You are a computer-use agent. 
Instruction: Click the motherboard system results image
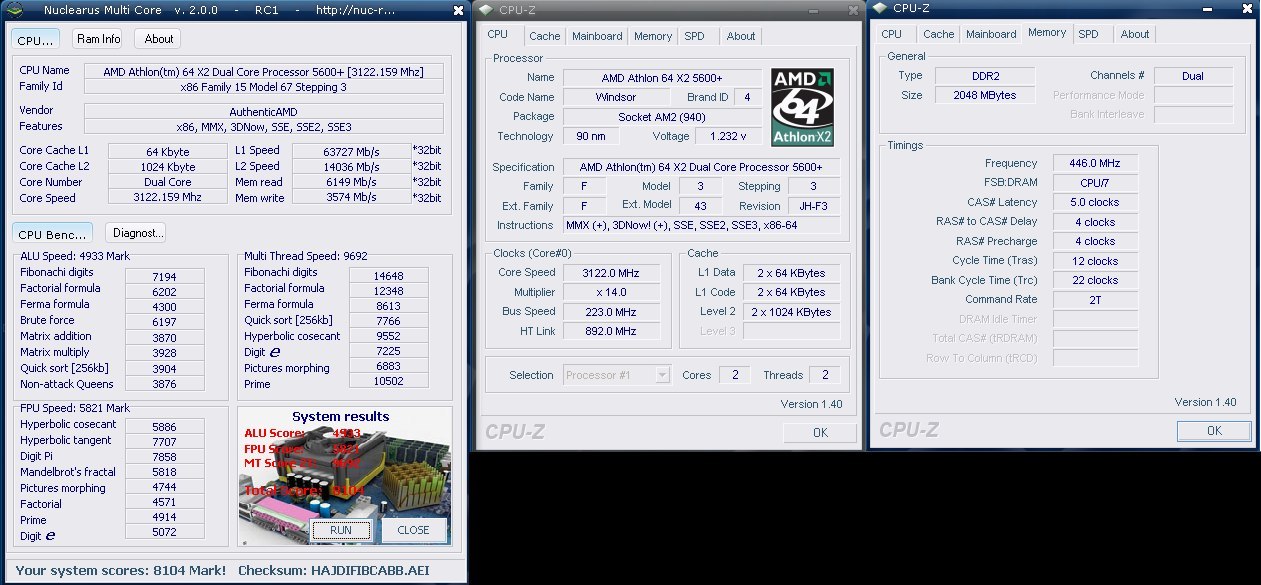pos(345,477)
